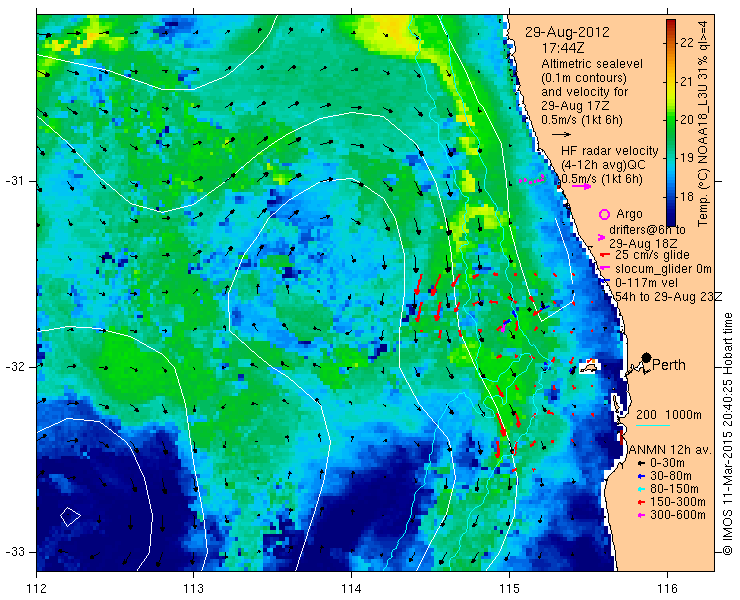Image resolution: width=740 pixels, height=600 pixels.
Task: Click latitude axis label '-32'
Action: click(15, 367)
